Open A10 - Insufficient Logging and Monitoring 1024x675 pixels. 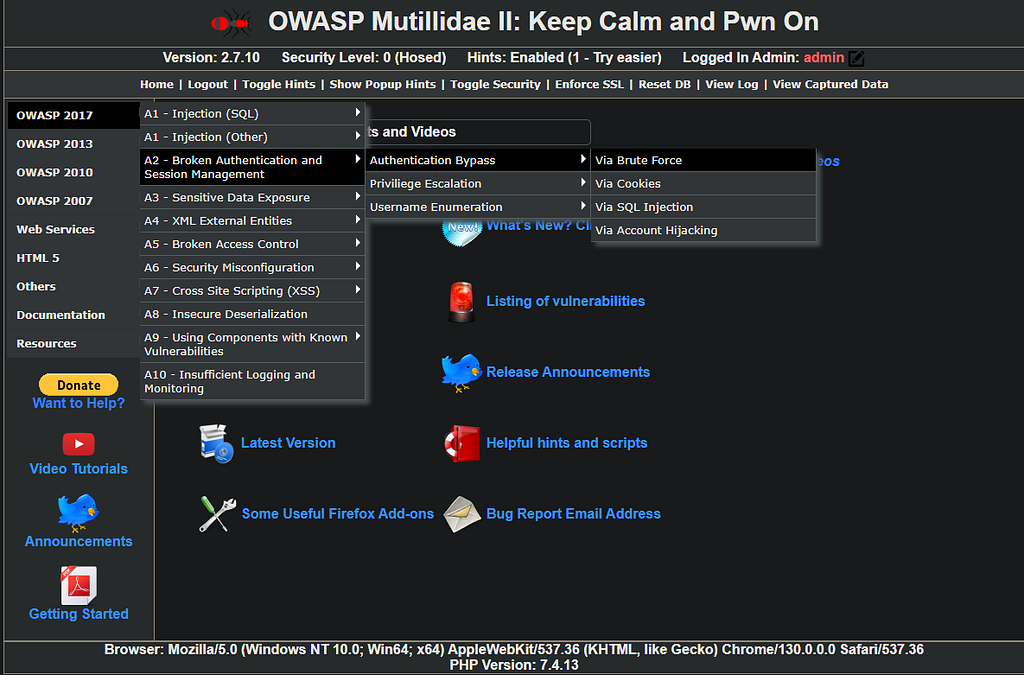(x=252, y=381)
